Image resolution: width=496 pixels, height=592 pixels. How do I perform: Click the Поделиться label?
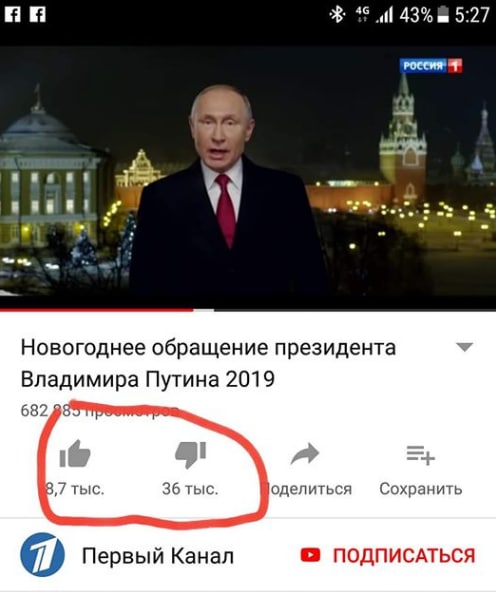click(307, 489)
